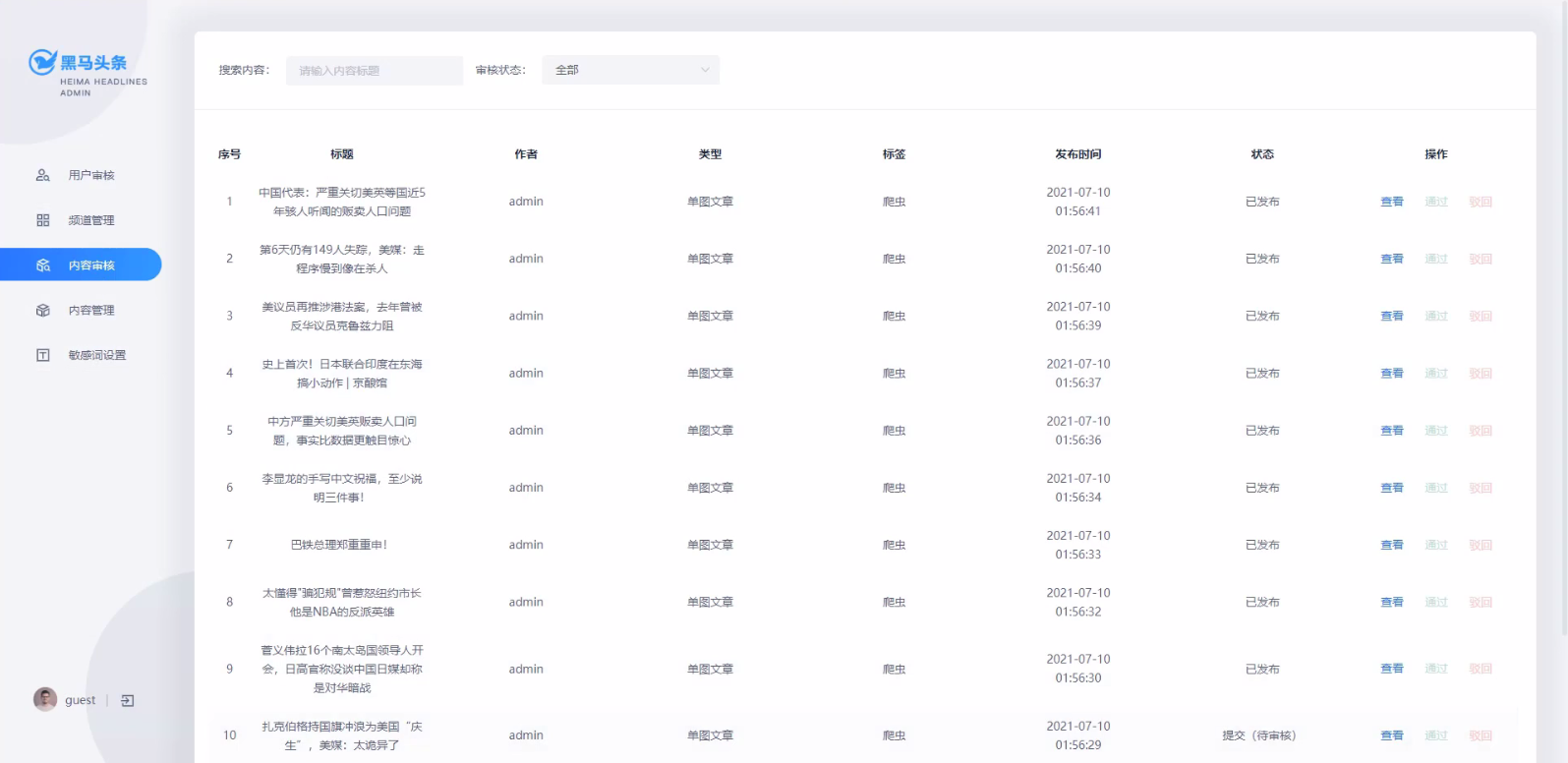
Task: Click 查看 for row 5
Action: pyautogui.click(x=1392, y=431)
